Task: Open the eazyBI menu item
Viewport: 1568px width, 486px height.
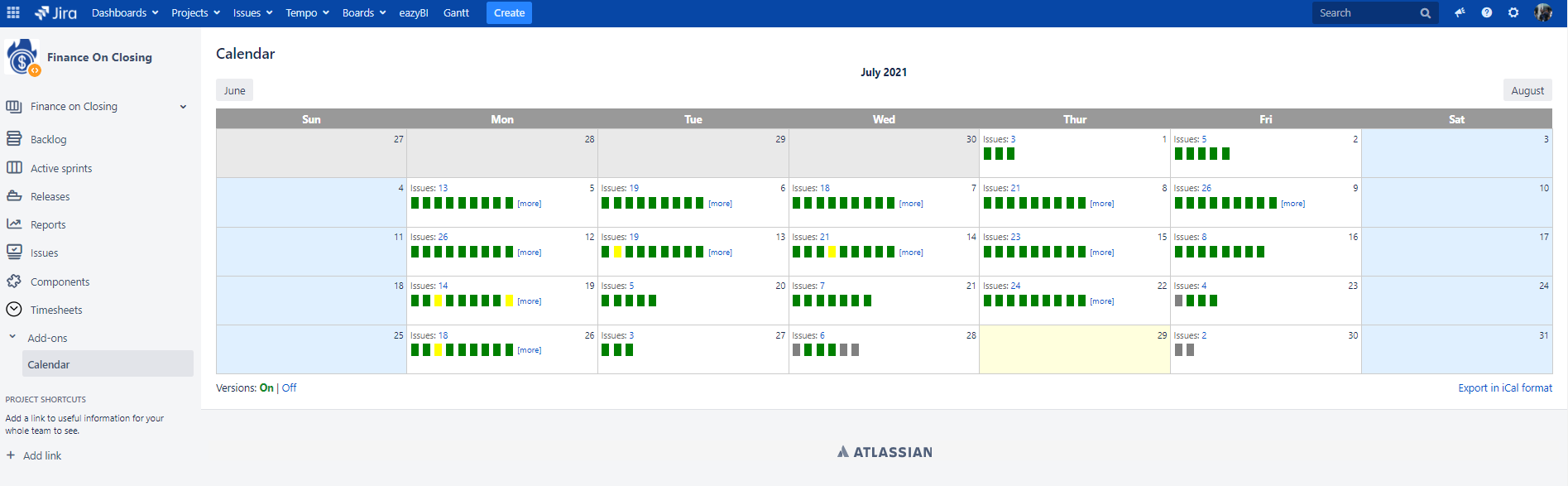Action: click(x=413, y=12)
